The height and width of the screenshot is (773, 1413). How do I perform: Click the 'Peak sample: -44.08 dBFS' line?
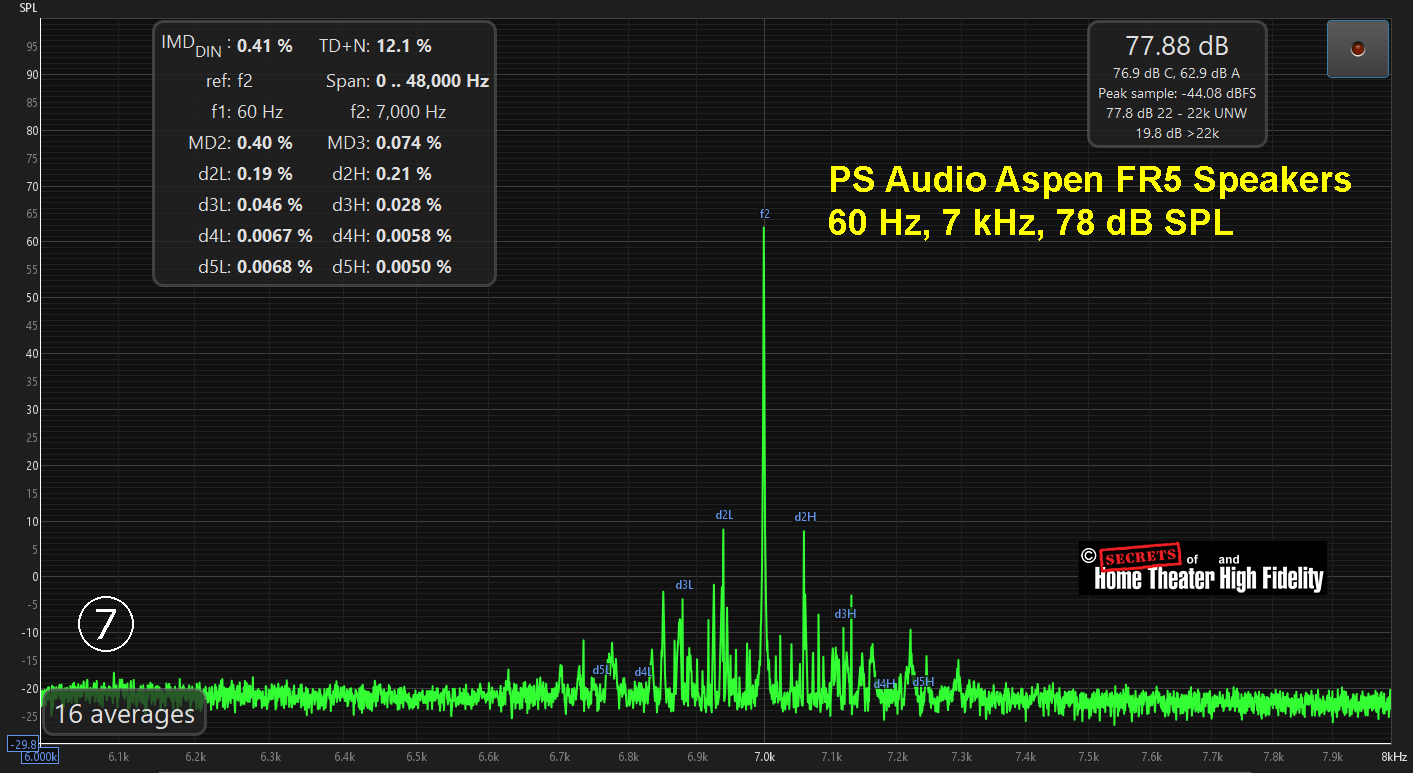1177,93
